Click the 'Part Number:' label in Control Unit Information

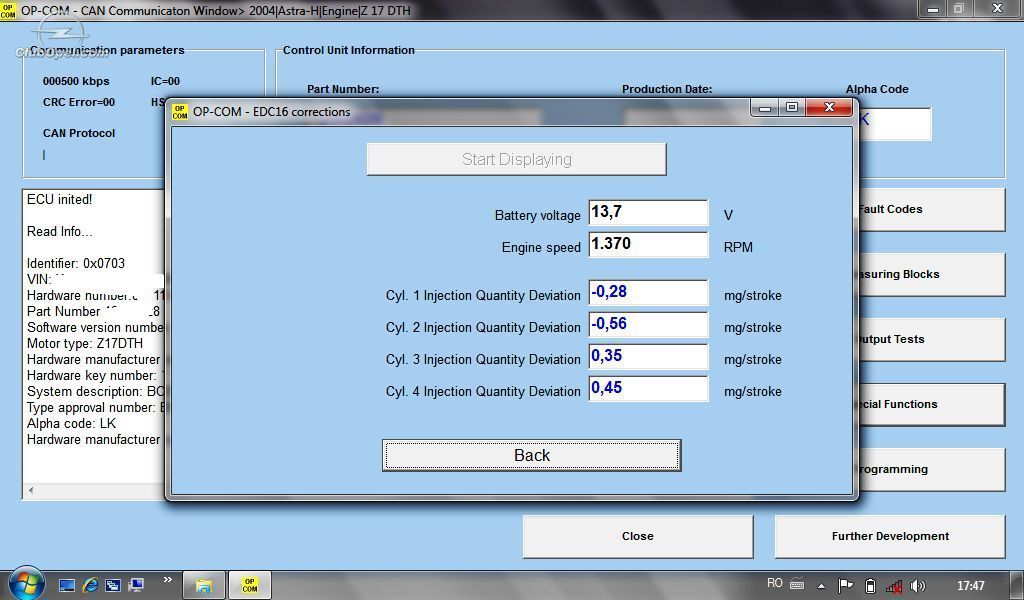coord(343,89)
